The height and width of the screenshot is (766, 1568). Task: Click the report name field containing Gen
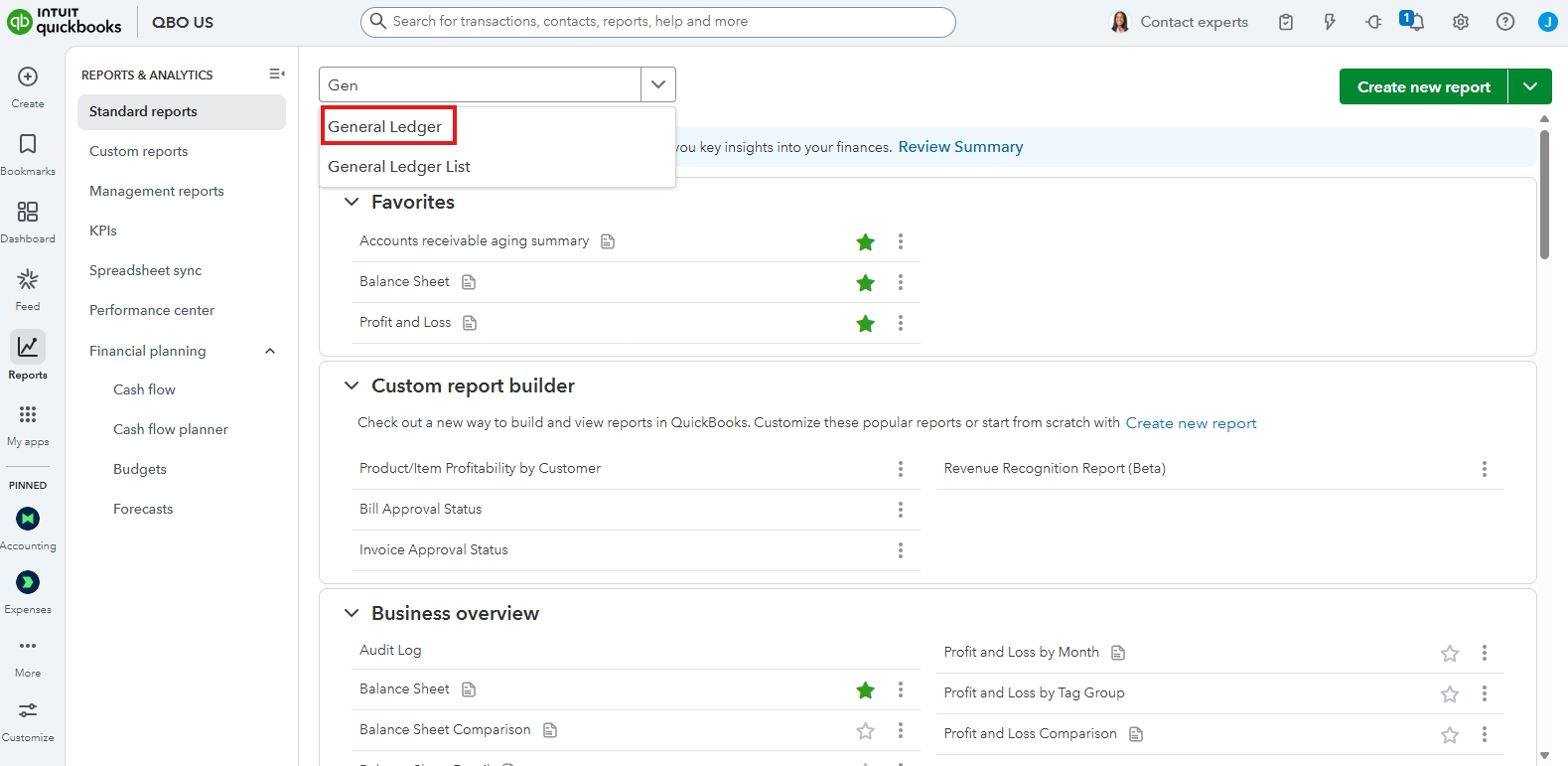(481, 84)
